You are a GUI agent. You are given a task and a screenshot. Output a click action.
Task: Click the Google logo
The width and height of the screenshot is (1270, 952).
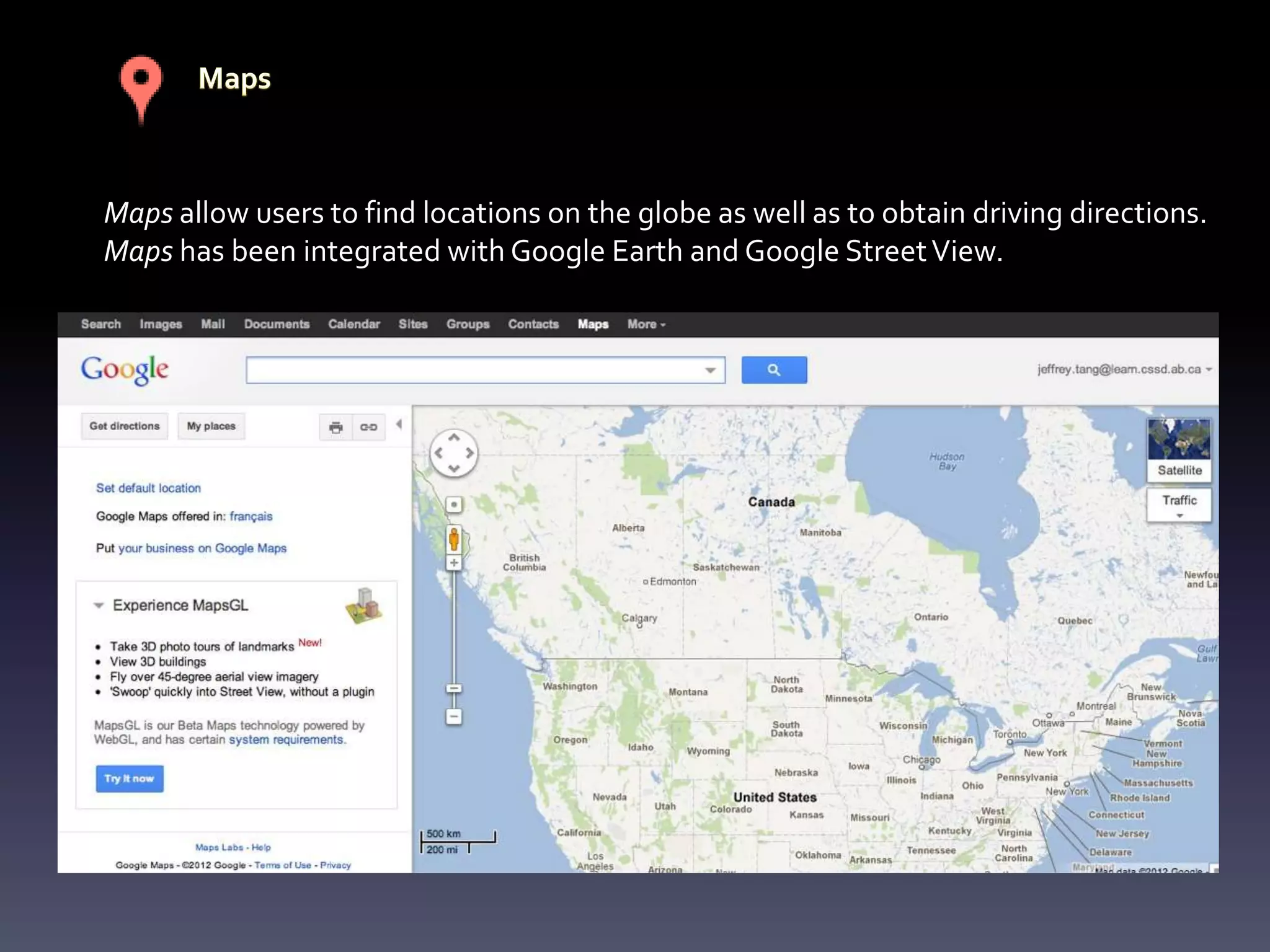pyautogui.click(x=125, y=370)
